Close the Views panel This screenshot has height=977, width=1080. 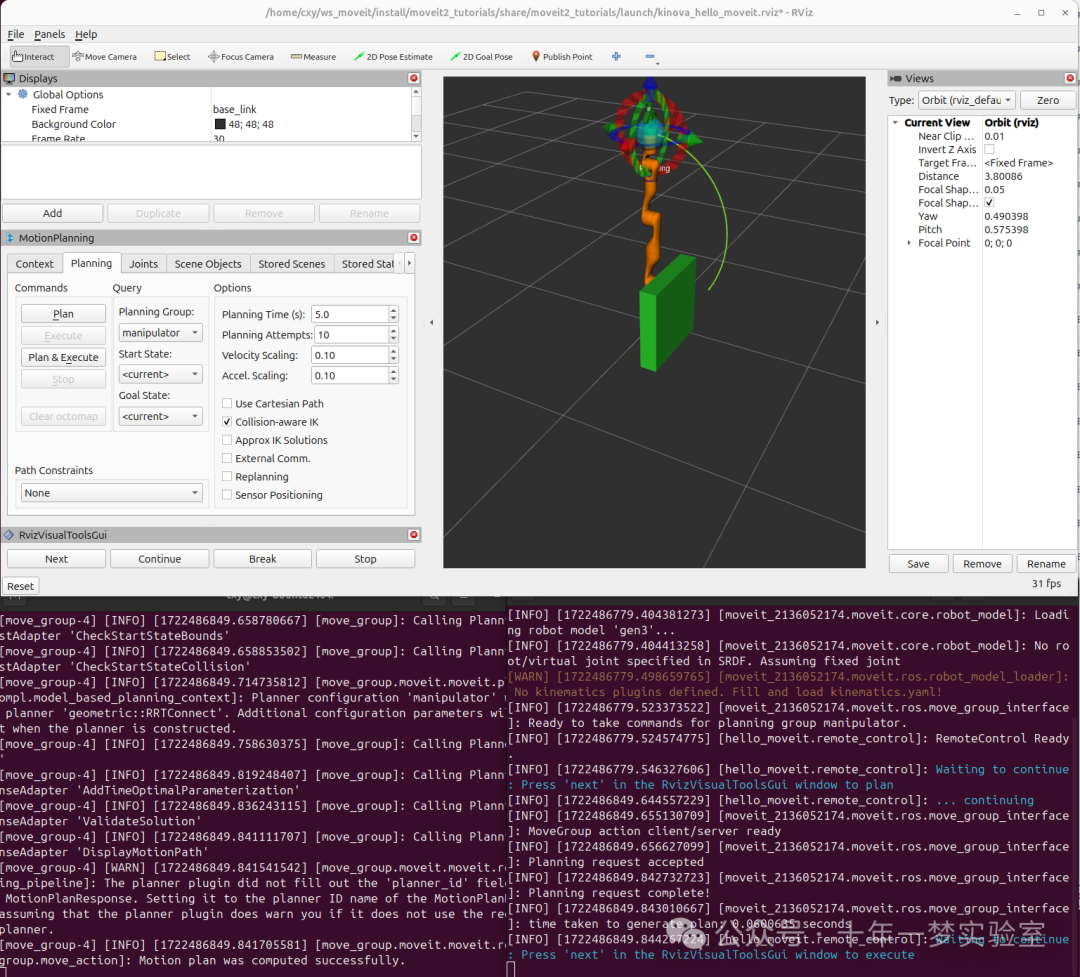coord(1070,79)
